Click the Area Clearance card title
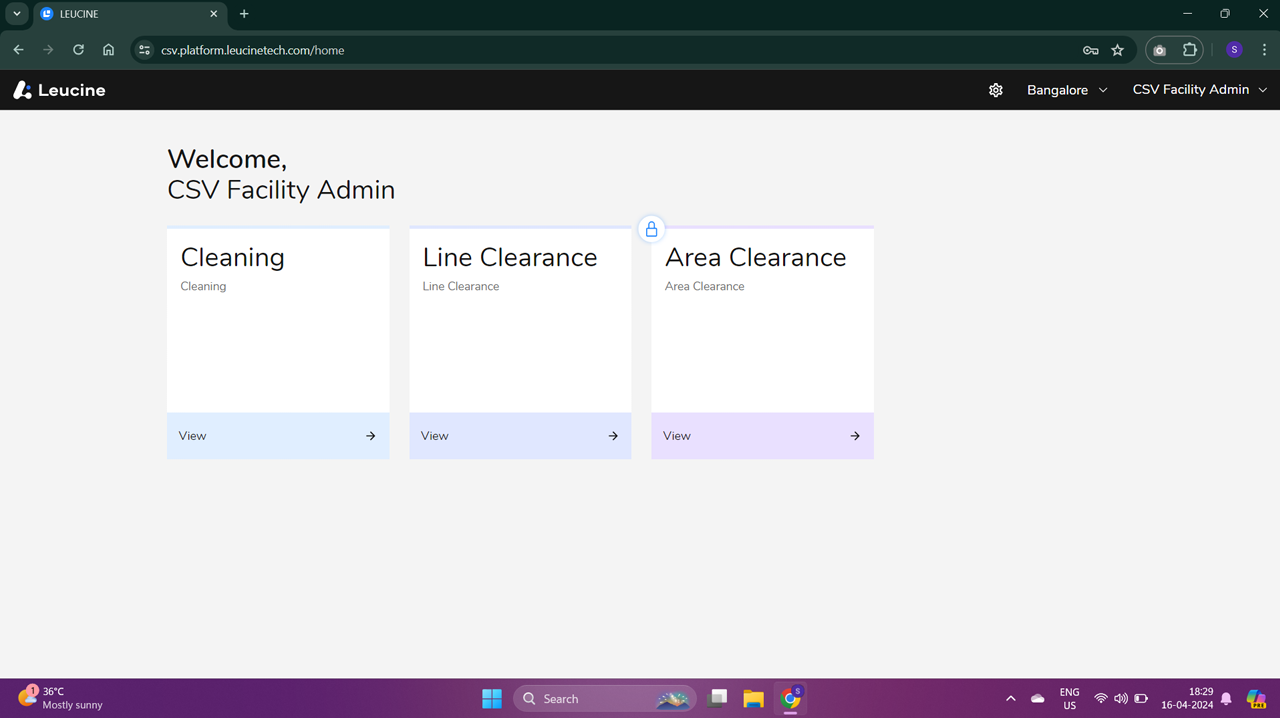This screenshot has width=1280, height=718. [x=756, y=257]
